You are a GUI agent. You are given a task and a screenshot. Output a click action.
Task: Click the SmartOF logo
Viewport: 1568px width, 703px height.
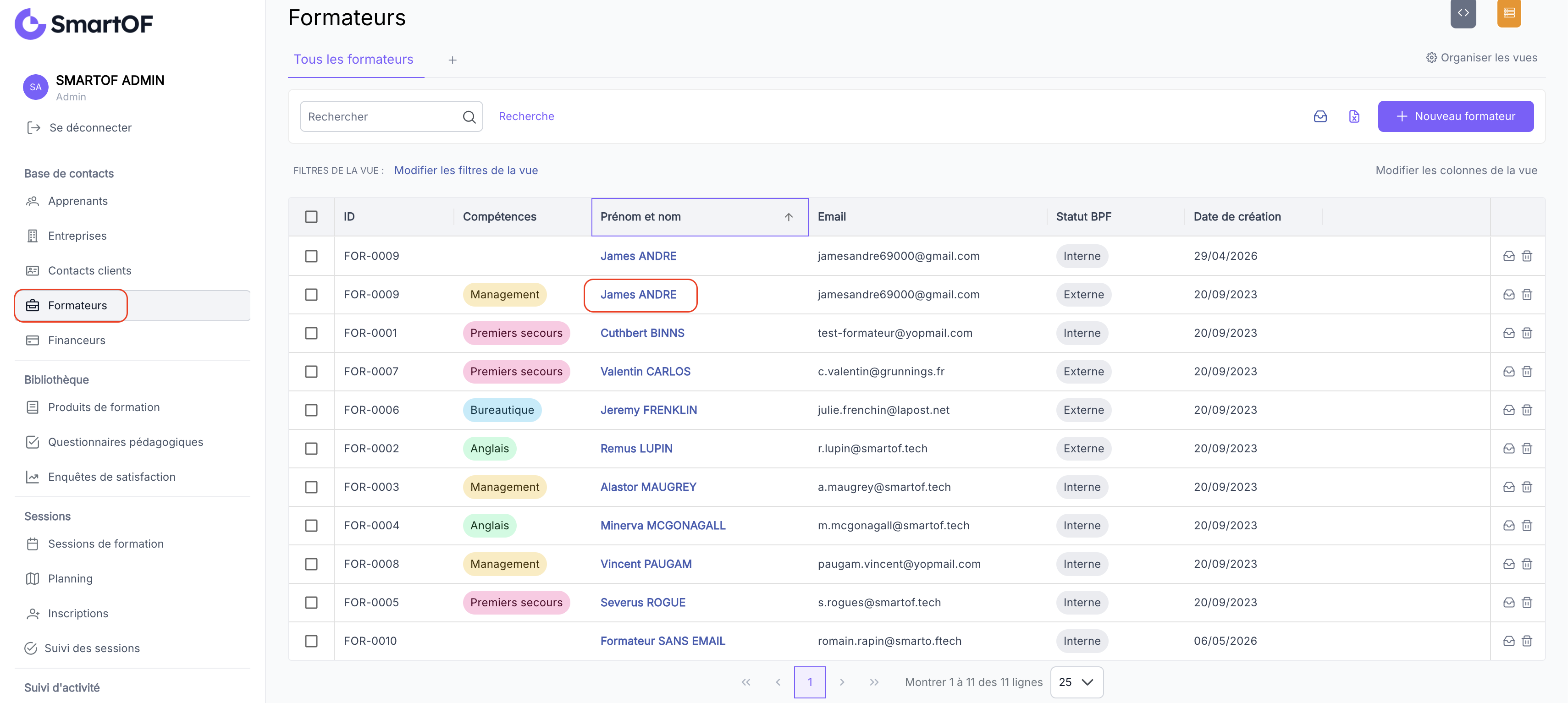click(x=83, y=24)
